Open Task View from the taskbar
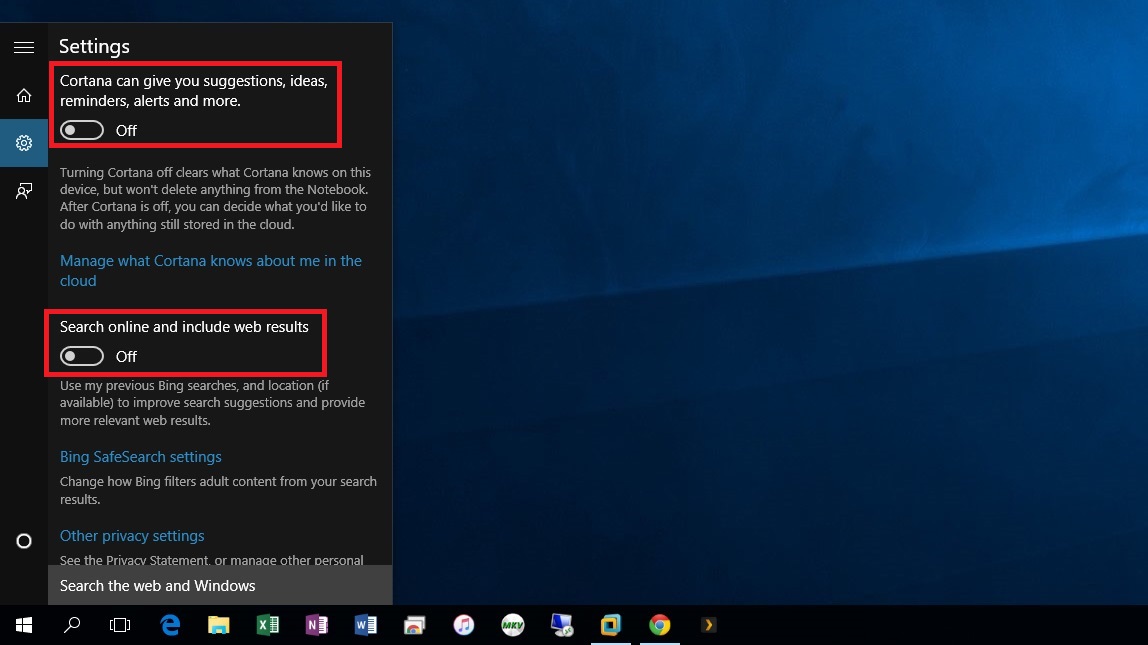The height and width of the screenshot is (645, 1148). click(x=120, y=625)
